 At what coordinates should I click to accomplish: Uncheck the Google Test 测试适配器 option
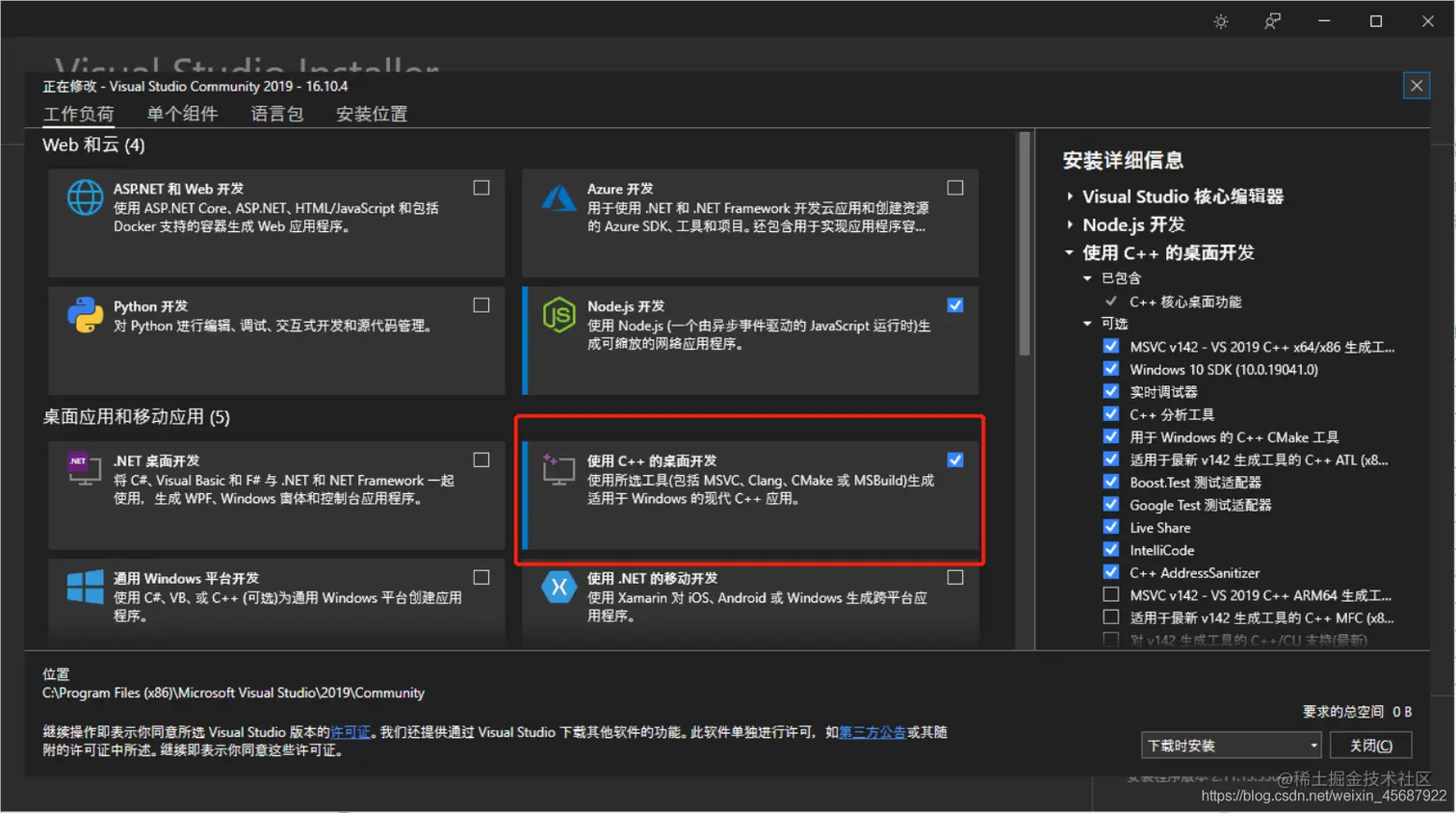(1111, 505)
